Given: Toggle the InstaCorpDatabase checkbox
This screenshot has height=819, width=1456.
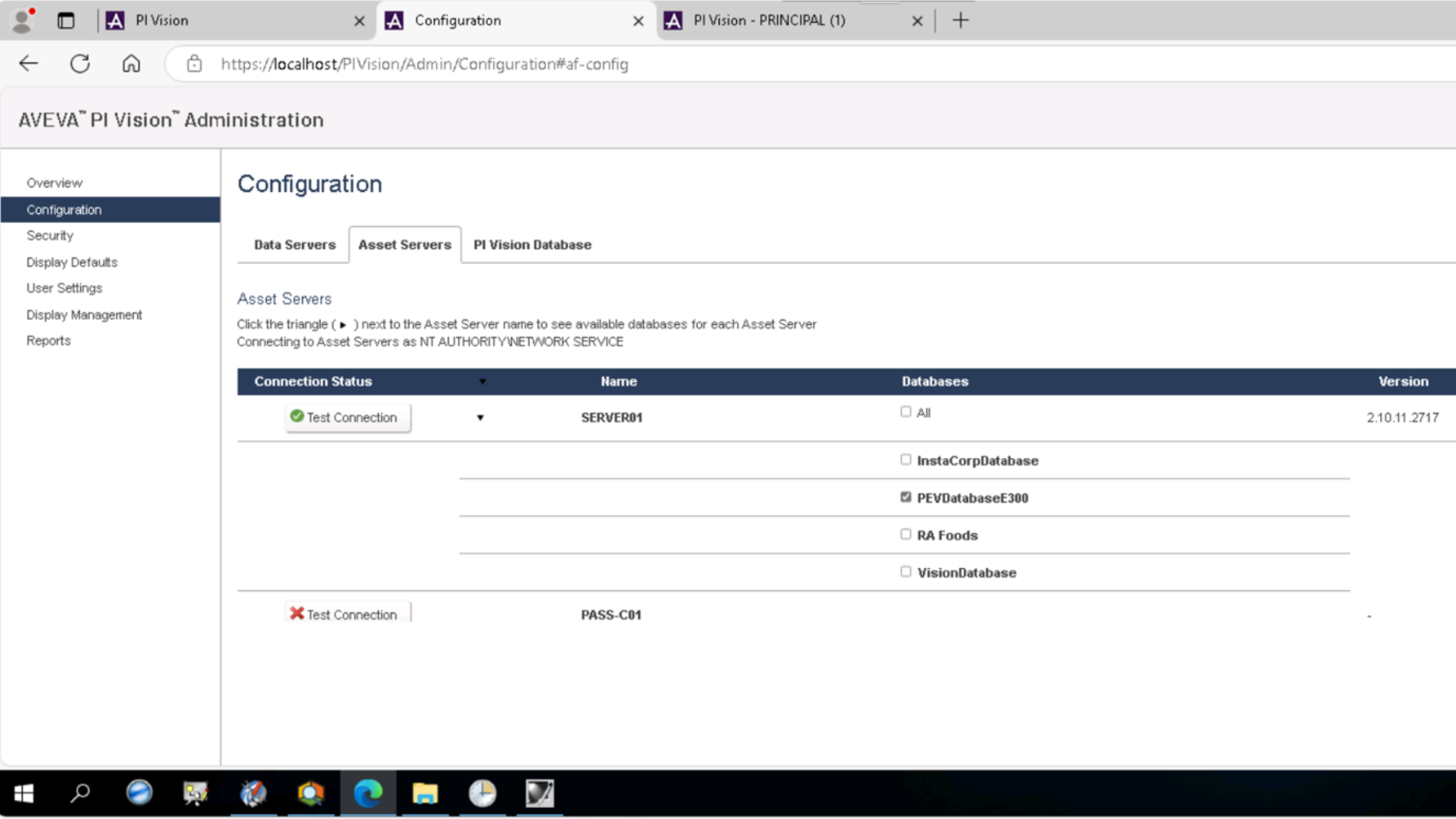Looking at the screenshot, I should (x=905, y=459).
